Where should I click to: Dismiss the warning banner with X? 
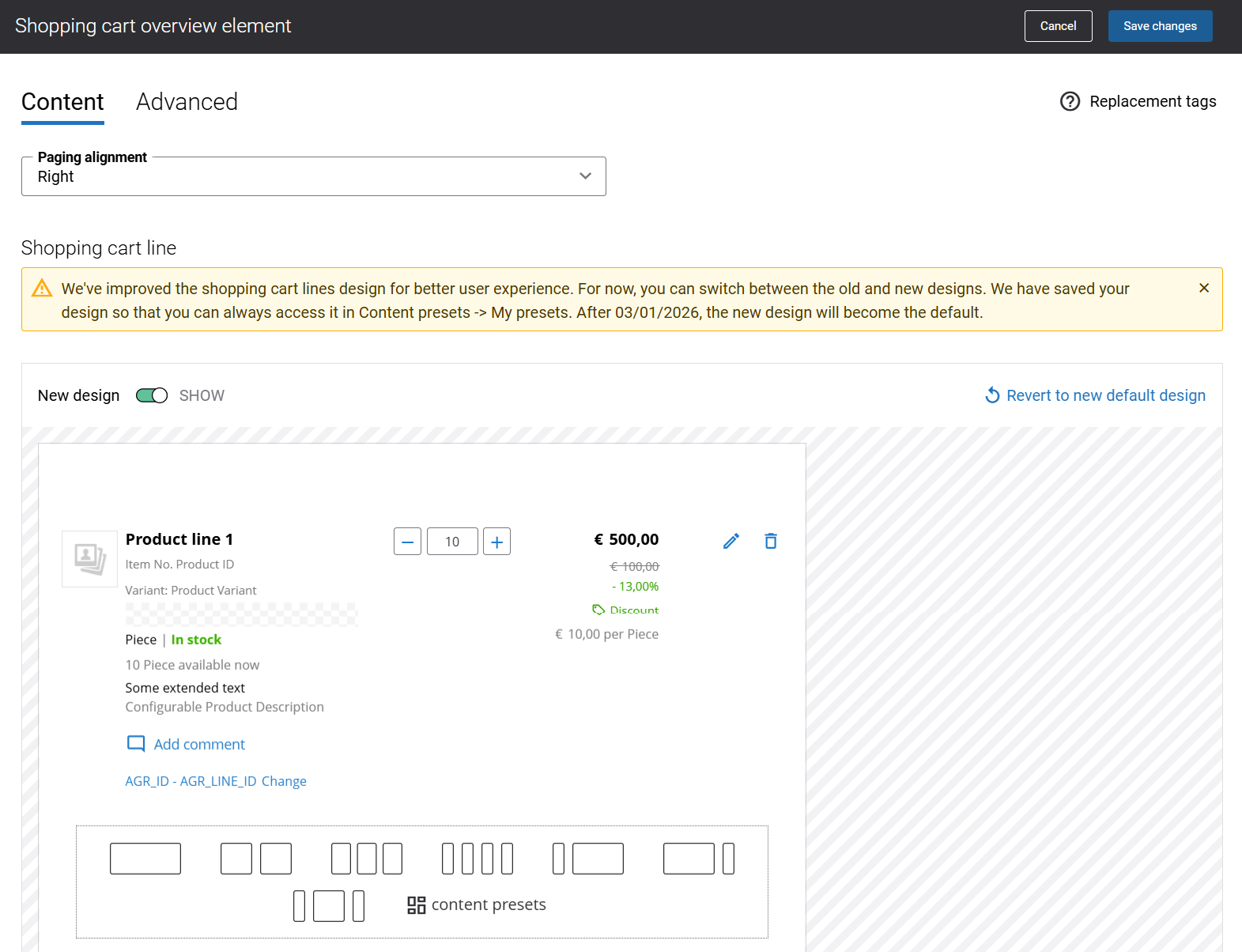click(1203, 288)
